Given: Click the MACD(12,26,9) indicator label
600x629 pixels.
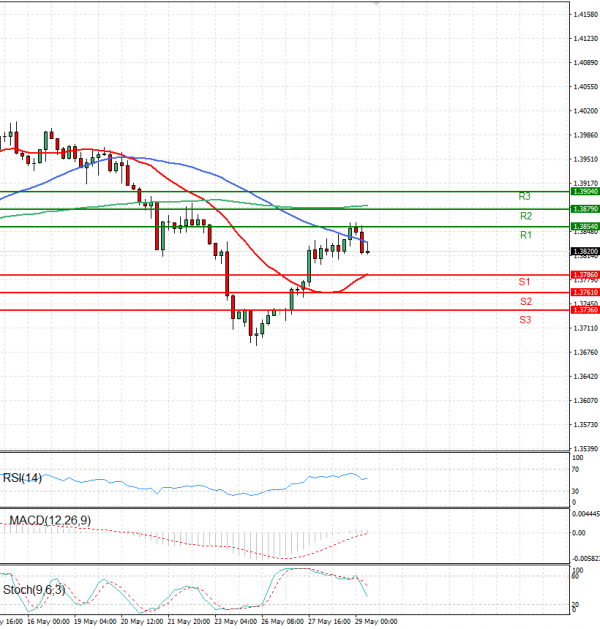Looking at the screenshot, I should click(x=50, y=521).
